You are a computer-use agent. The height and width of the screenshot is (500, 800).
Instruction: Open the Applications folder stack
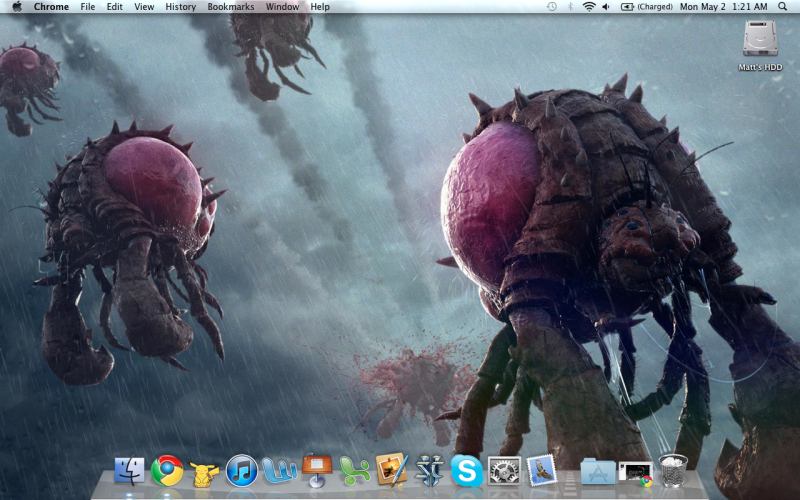coord(598,471)
